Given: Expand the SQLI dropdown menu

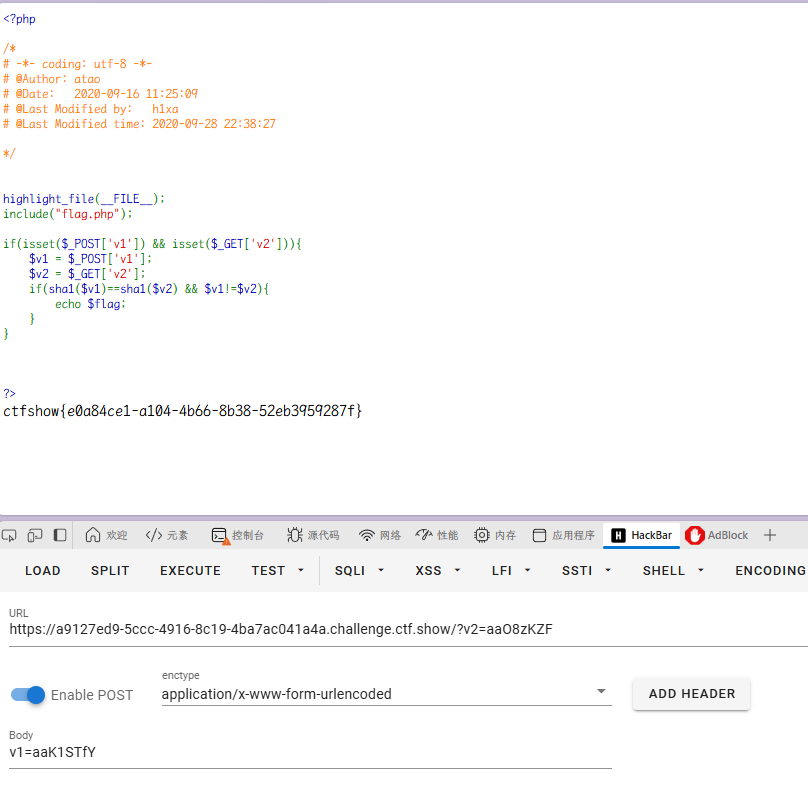Looking at the screenshot, I should (359, 571).
